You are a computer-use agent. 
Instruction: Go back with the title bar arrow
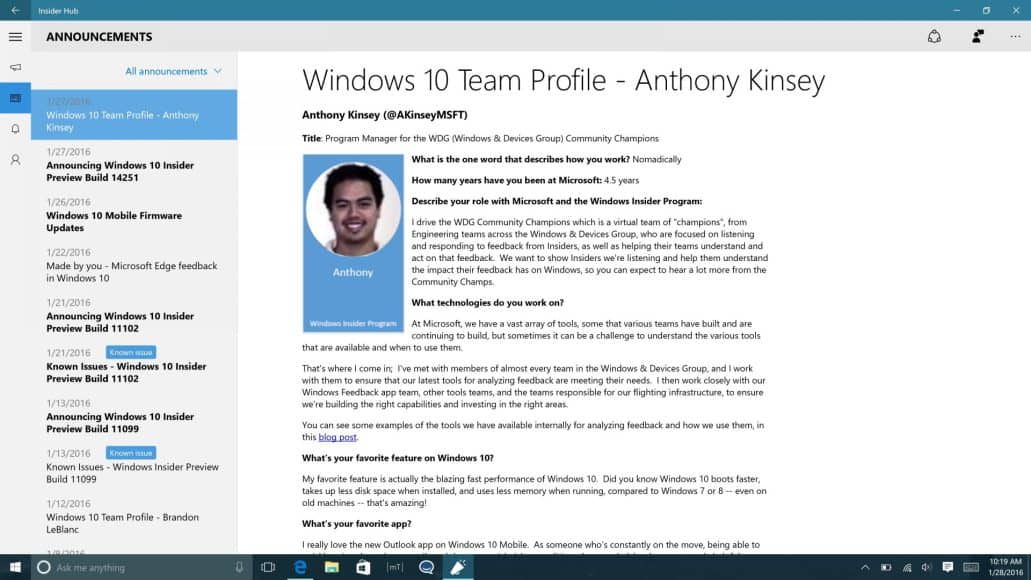(x=15, y=10)
